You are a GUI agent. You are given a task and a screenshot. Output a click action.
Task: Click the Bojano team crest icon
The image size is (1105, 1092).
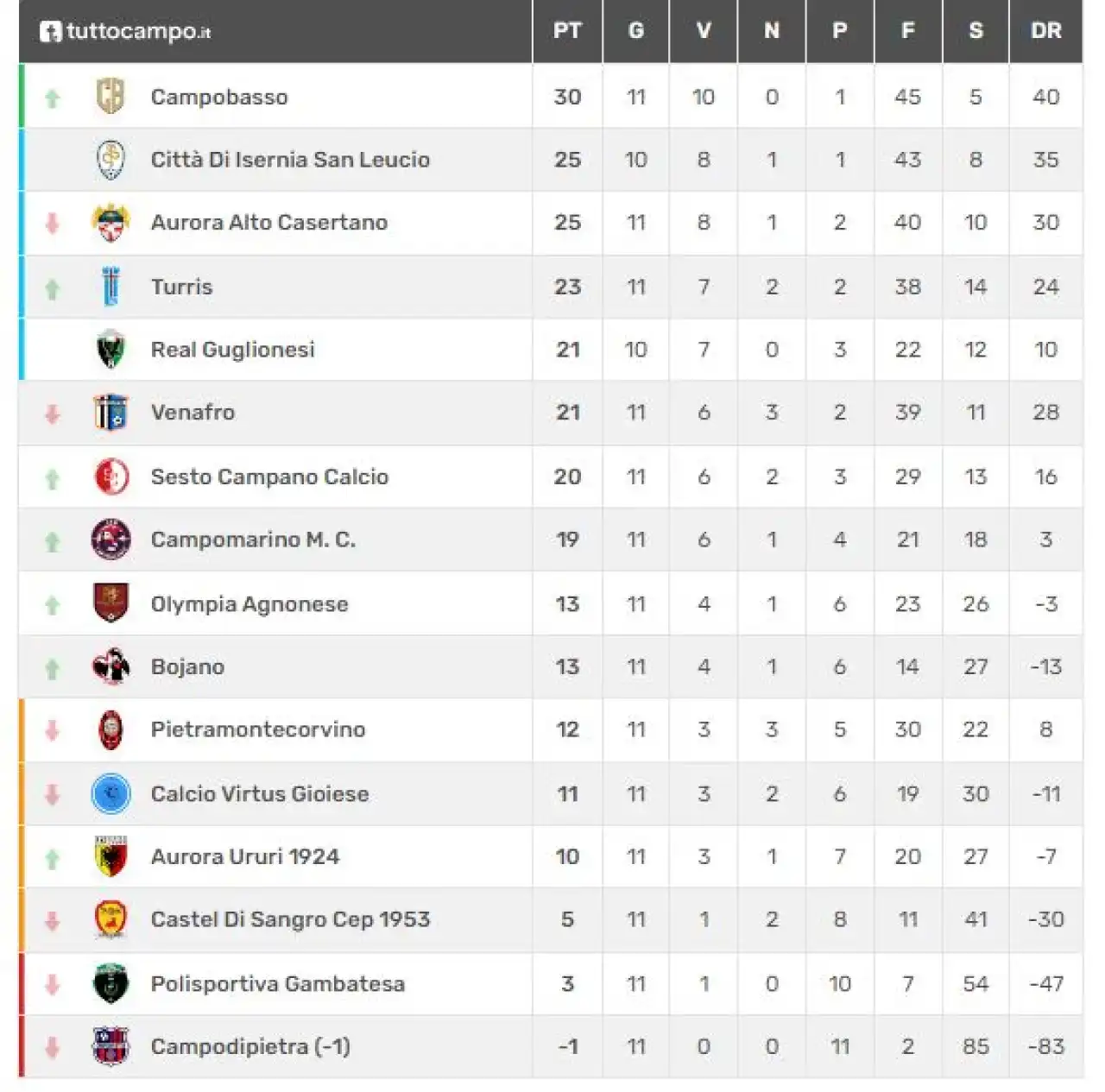click(110, 666)
